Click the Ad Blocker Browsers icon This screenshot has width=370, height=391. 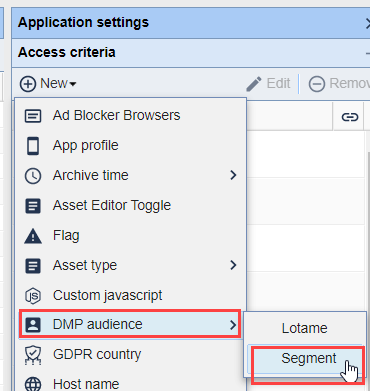[x=33, y=116]
